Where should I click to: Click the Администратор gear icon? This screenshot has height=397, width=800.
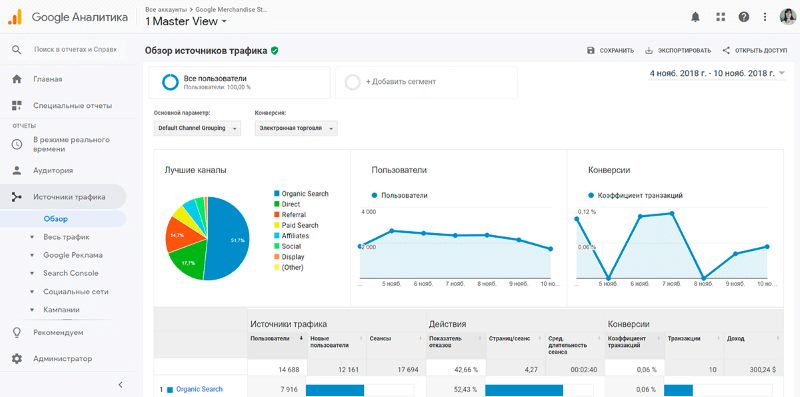pyautogui.click(x=17, y=359)
